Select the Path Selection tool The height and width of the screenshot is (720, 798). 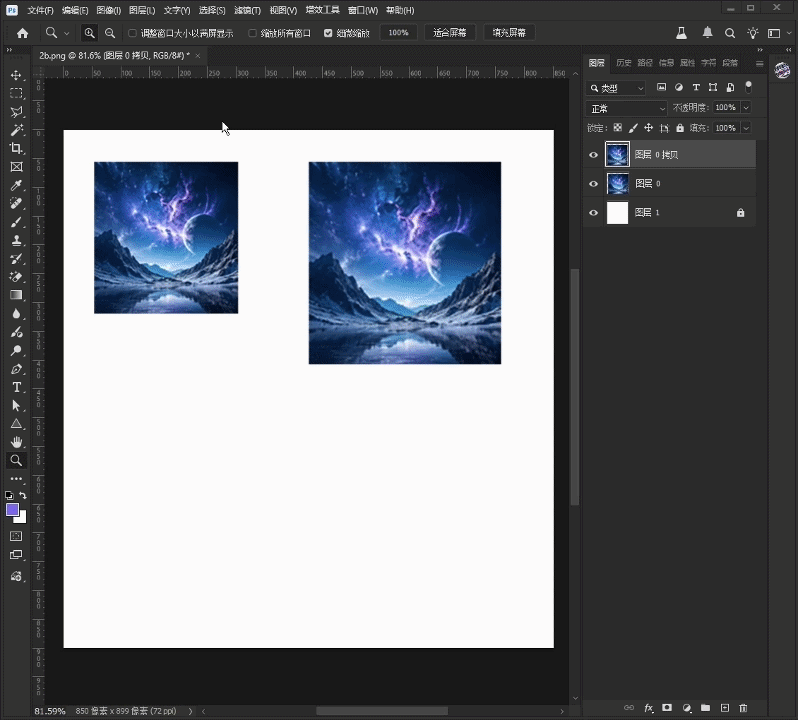tap(16, 406)
